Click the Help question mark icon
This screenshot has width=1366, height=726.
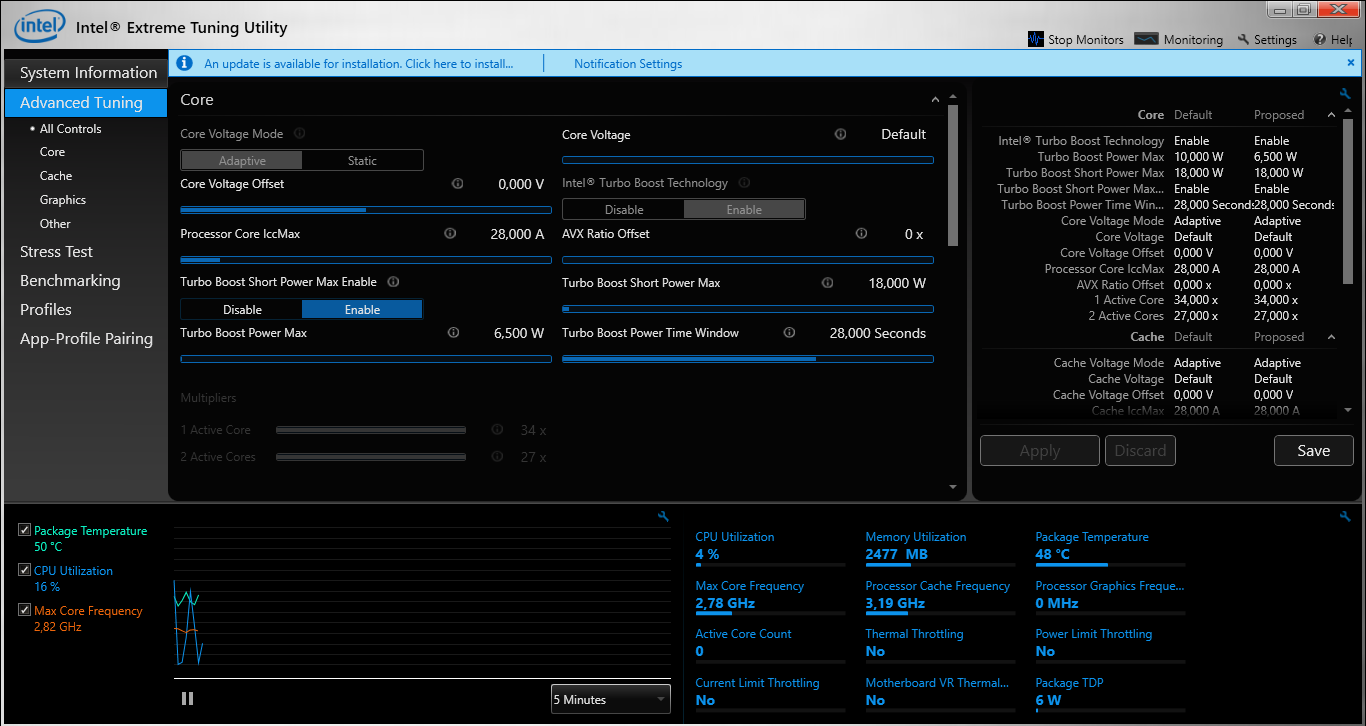click(x=1321, y=39)
